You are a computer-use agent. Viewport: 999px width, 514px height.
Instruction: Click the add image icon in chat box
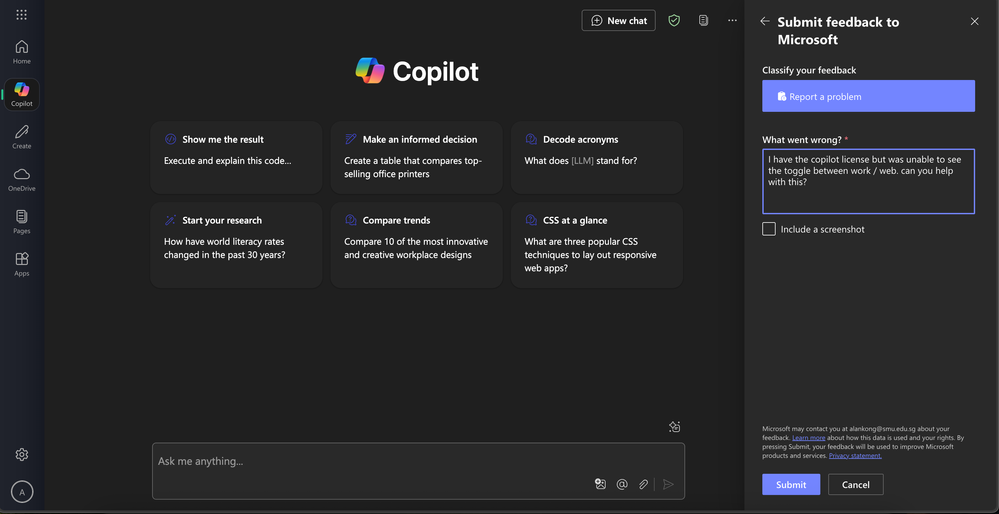pos(600,484)
